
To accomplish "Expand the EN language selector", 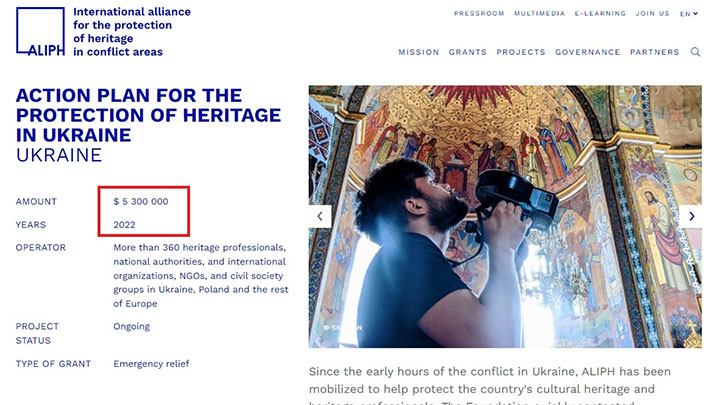I will tap(689, 14).
